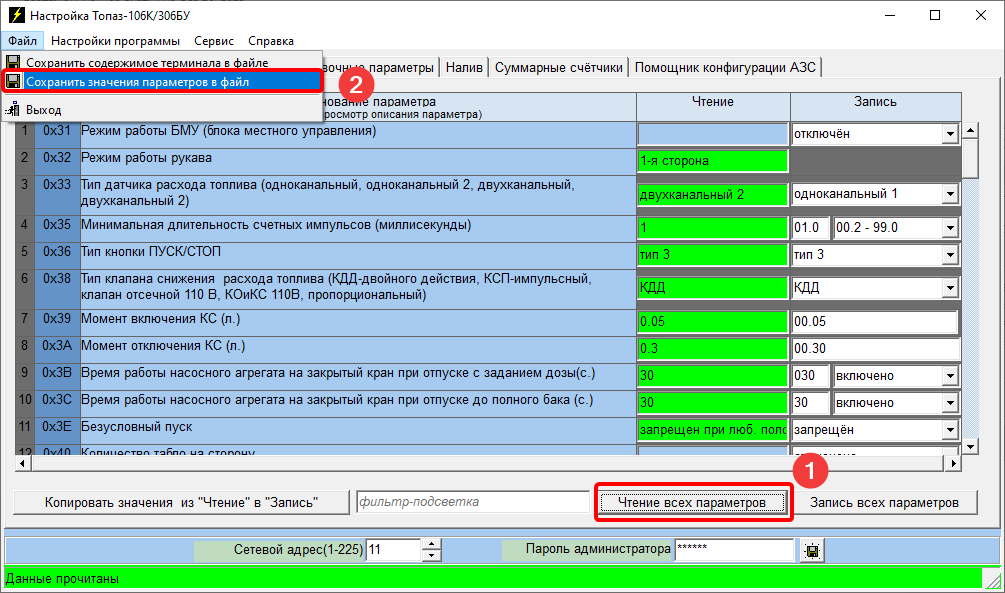Click the Чтение column header
The image size is (1005, 593).
click(713, 106)
